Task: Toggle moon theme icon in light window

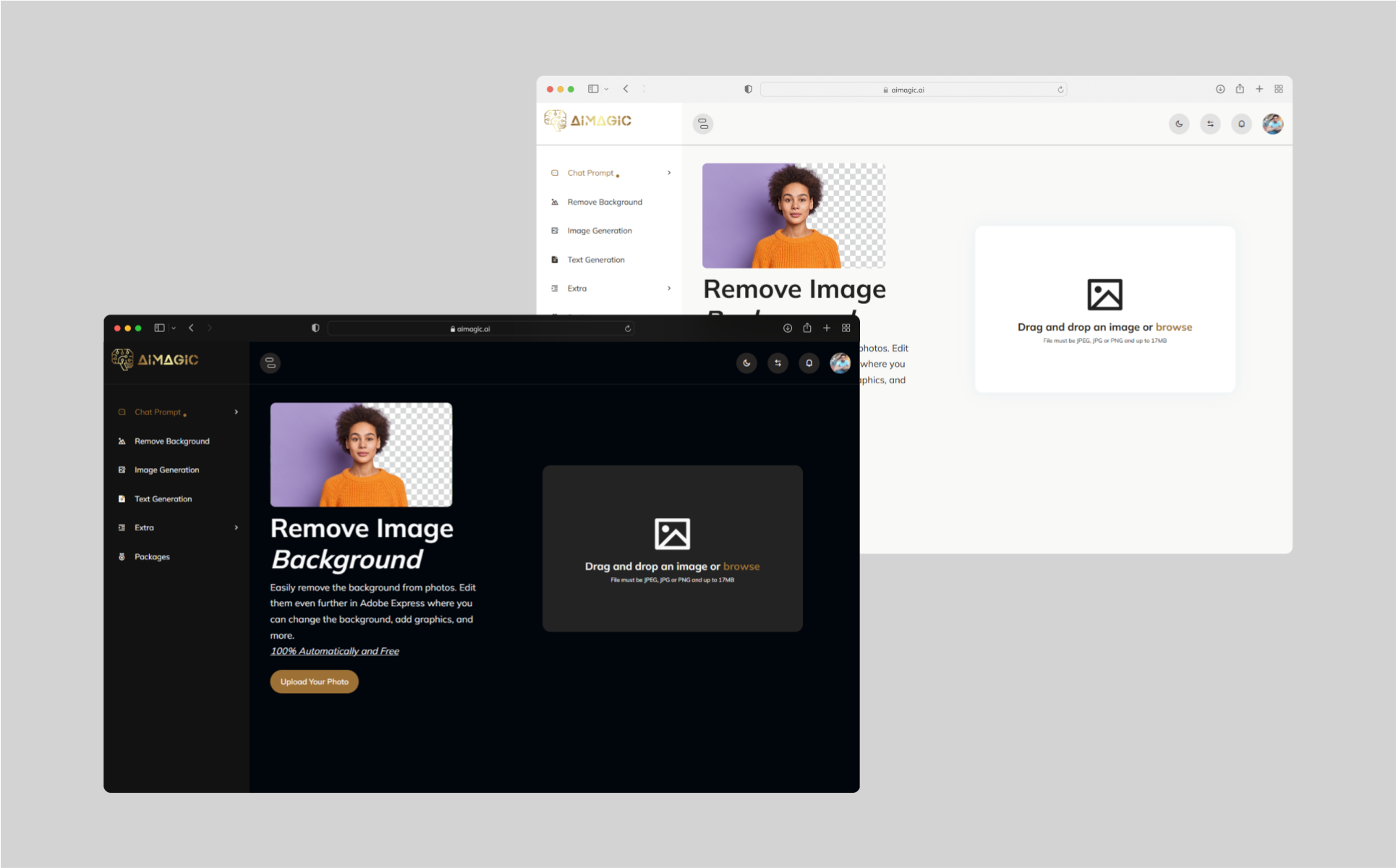Action: pyautogui.click(x=1179, y=124)
